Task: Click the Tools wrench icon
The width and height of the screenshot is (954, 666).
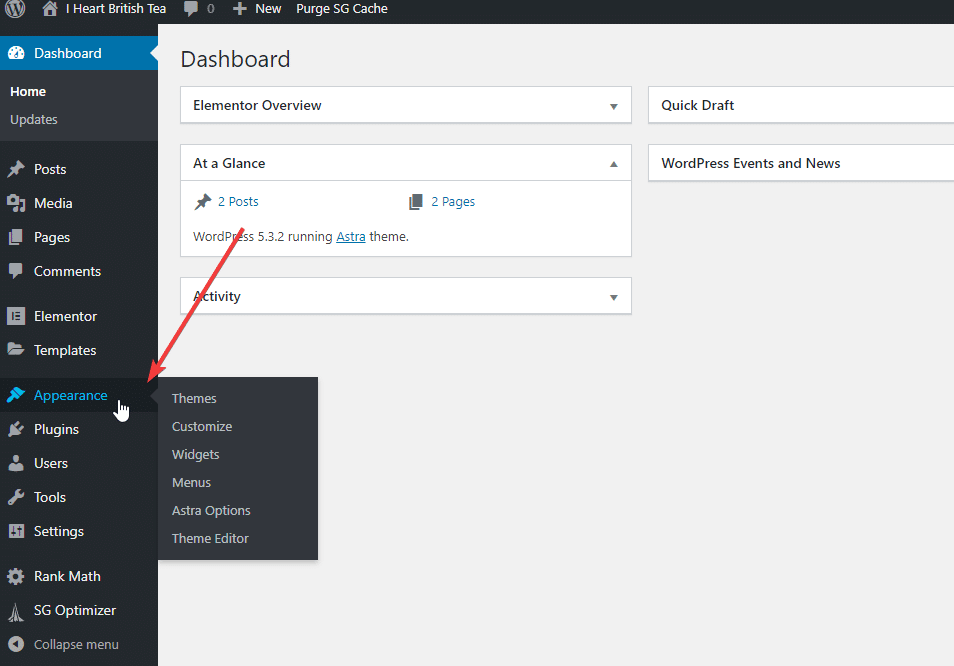Action: coord(16,498)
